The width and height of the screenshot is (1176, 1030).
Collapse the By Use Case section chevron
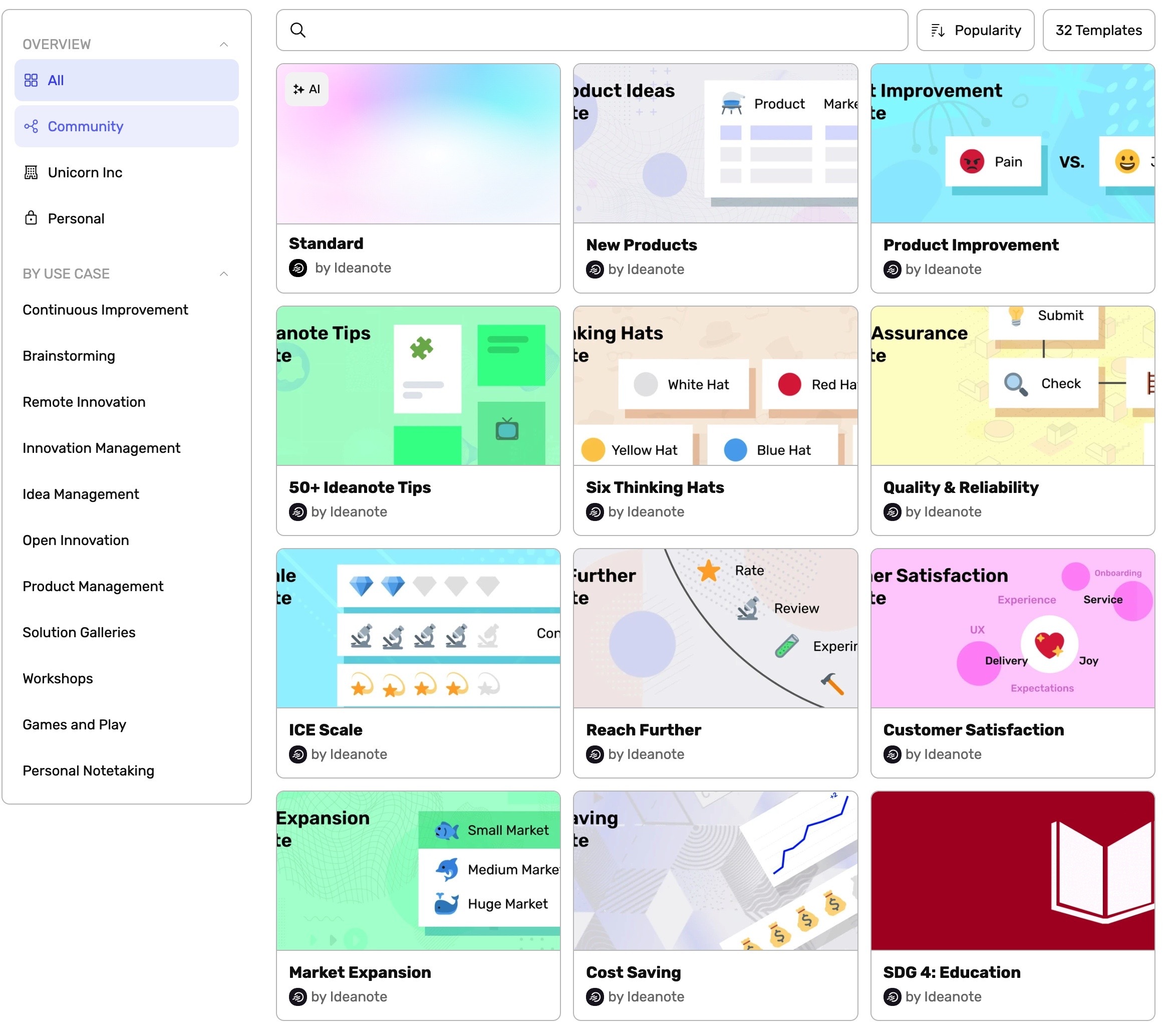click(223, 274)
